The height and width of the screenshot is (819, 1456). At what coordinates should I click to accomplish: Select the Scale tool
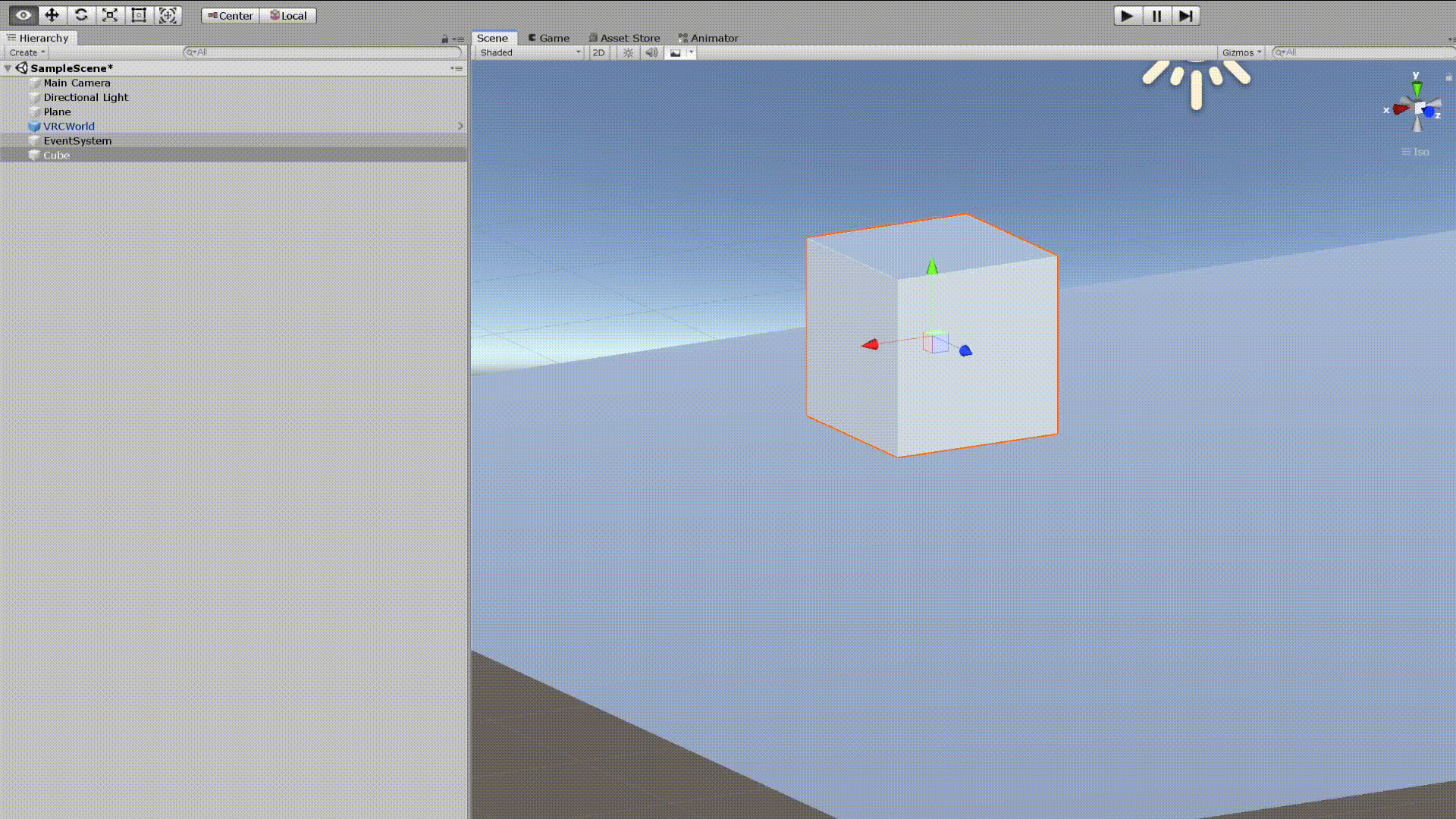coord(110,15)
